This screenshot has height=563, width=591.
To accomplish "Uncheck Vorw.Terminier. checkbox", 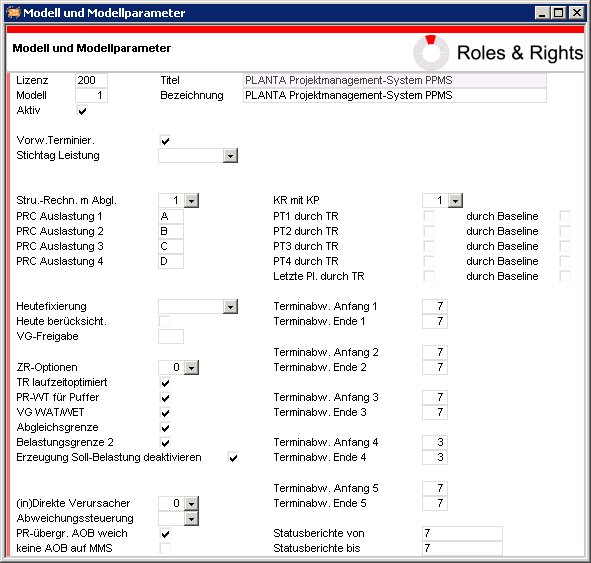I will (x=165, y=141).
